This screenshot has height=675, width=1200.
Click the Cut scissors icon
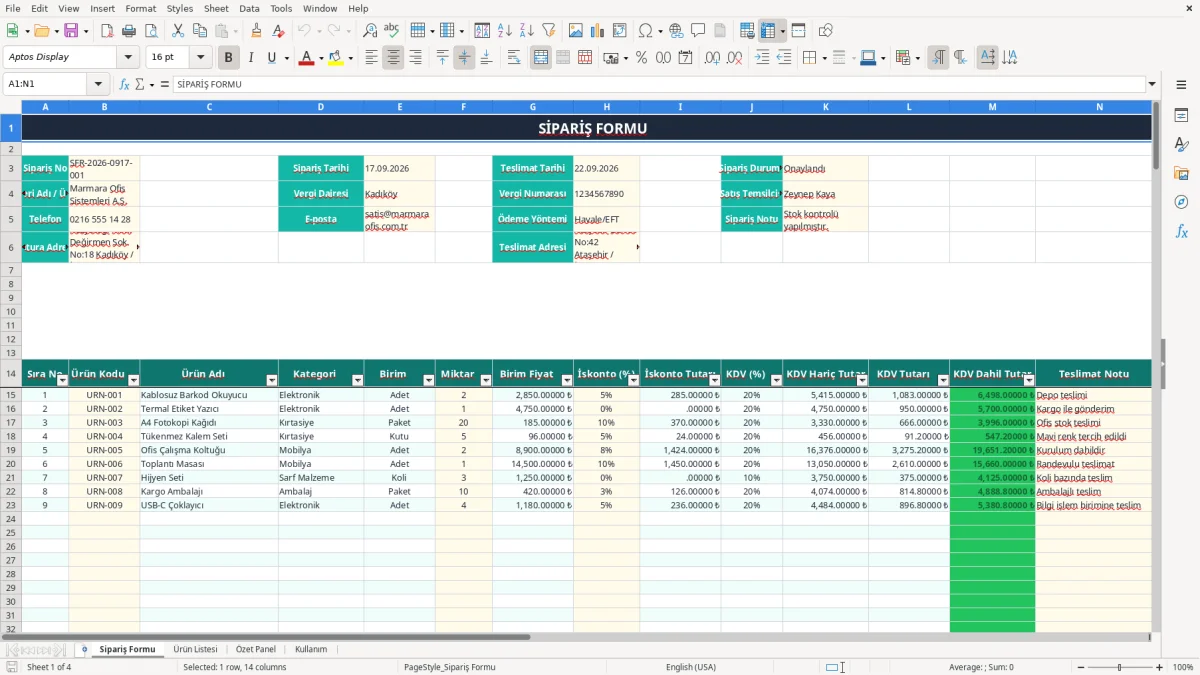(178, 31)
